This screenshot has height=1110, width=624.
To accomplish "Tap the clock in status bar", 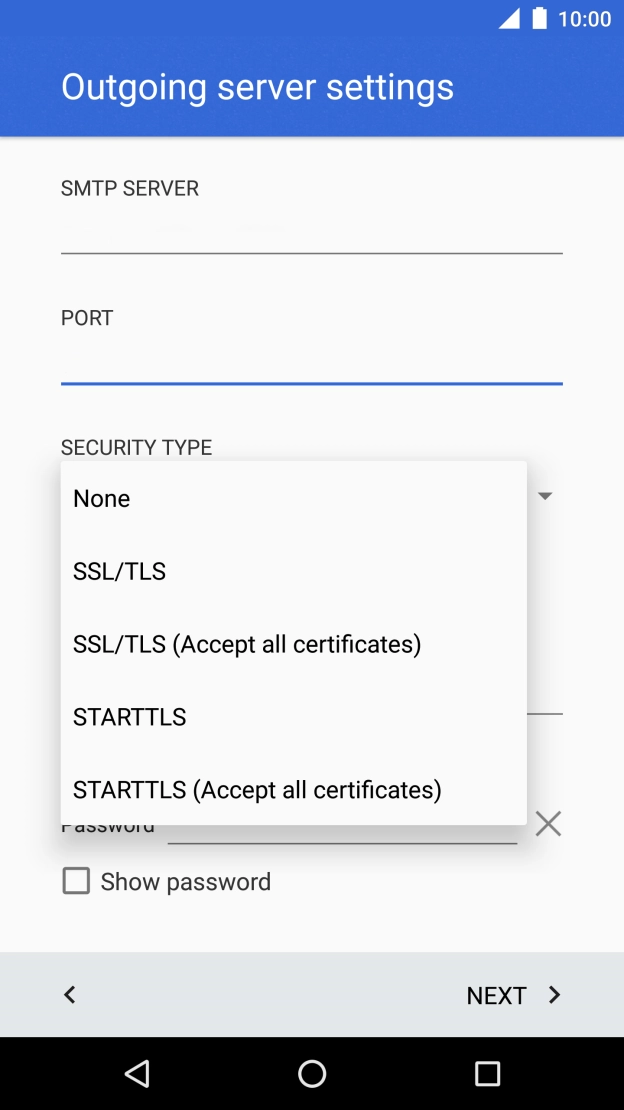I will point(584,19).
